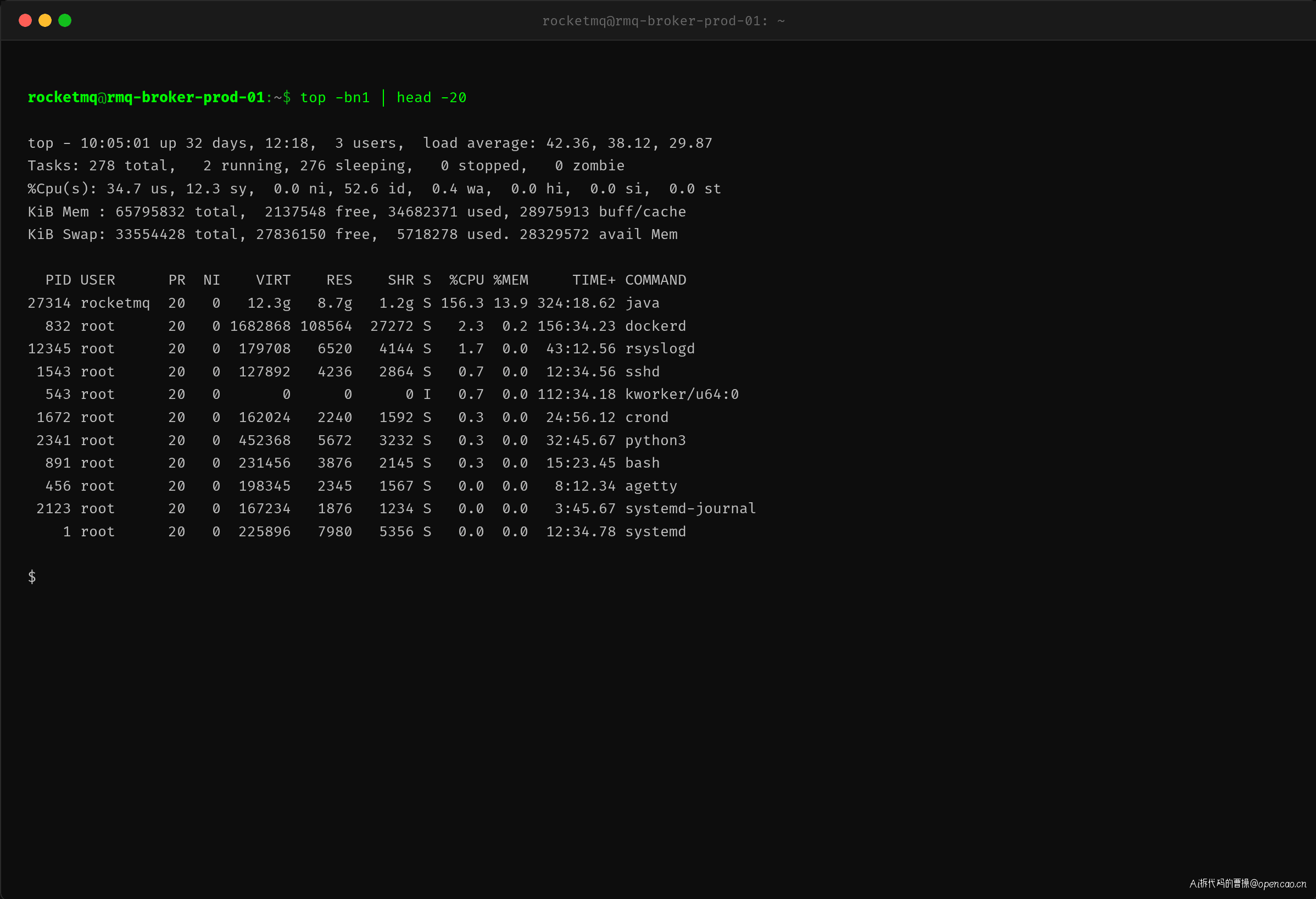
Task: Click the '0 zombie' count
Action: point(589,165)
